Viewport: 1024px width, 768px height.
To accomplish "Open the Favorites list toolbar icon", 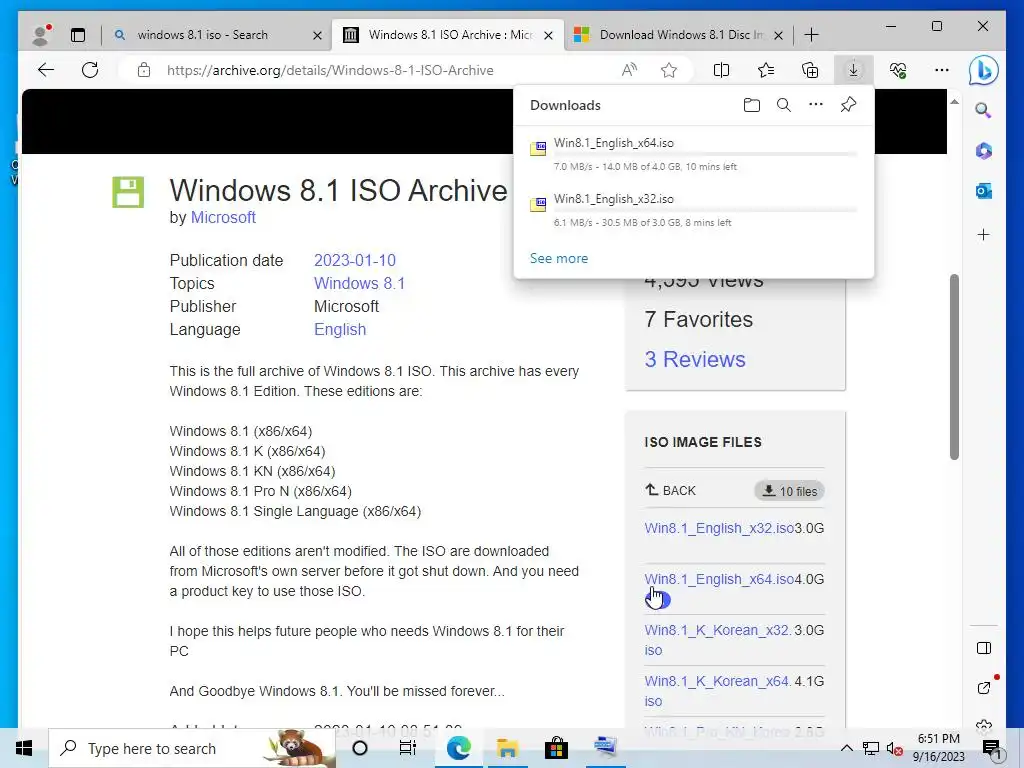I will [766, 70].
